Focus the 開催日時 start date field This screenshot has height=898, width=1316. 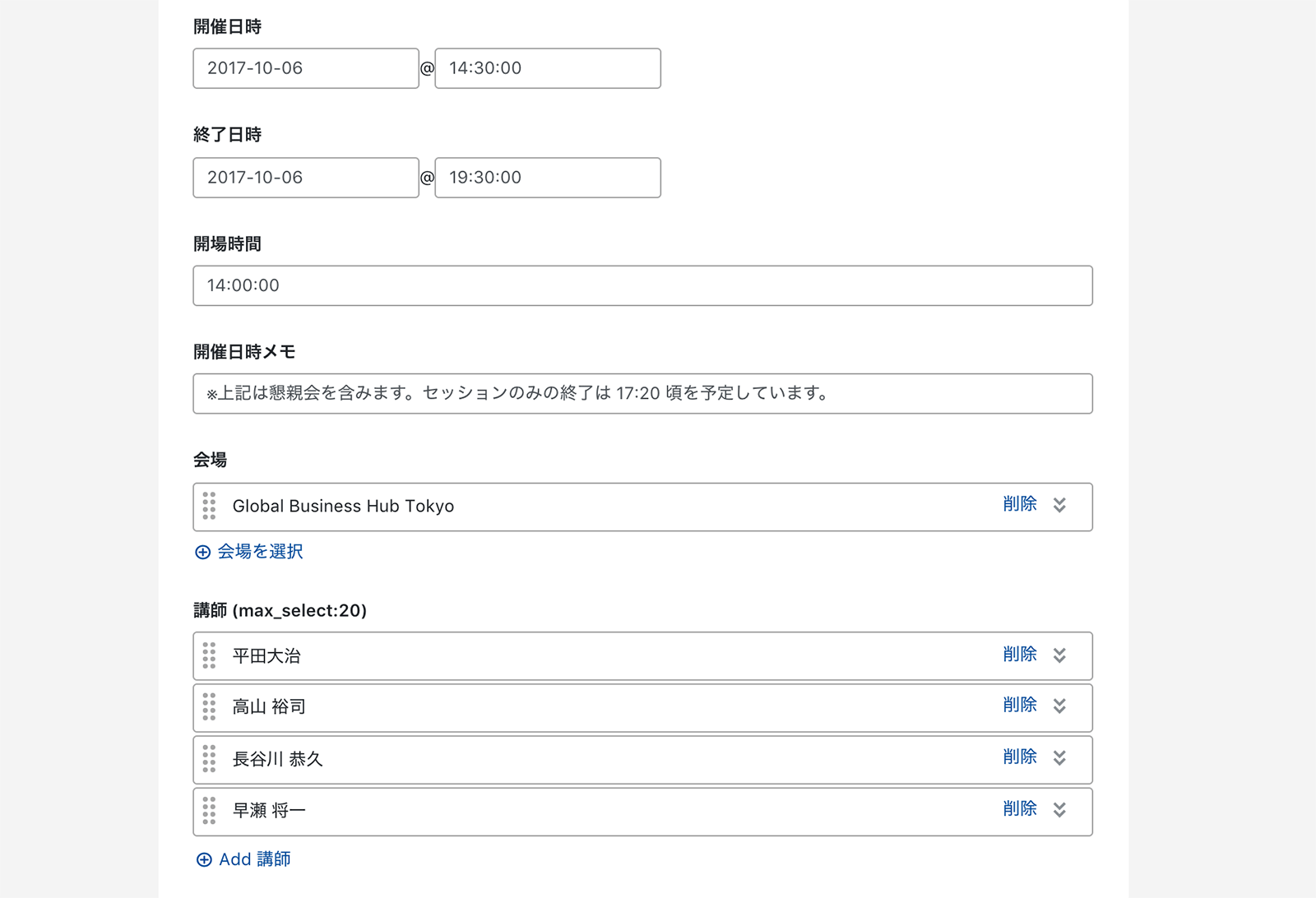[305, 68]
